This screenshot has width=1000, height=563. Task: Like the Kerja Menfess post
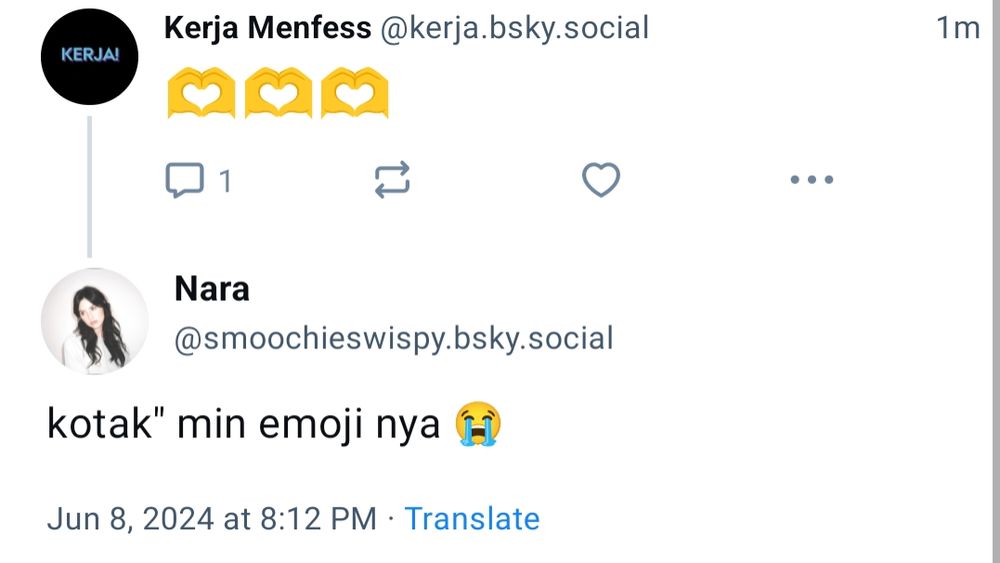click(x=601, y=181)
